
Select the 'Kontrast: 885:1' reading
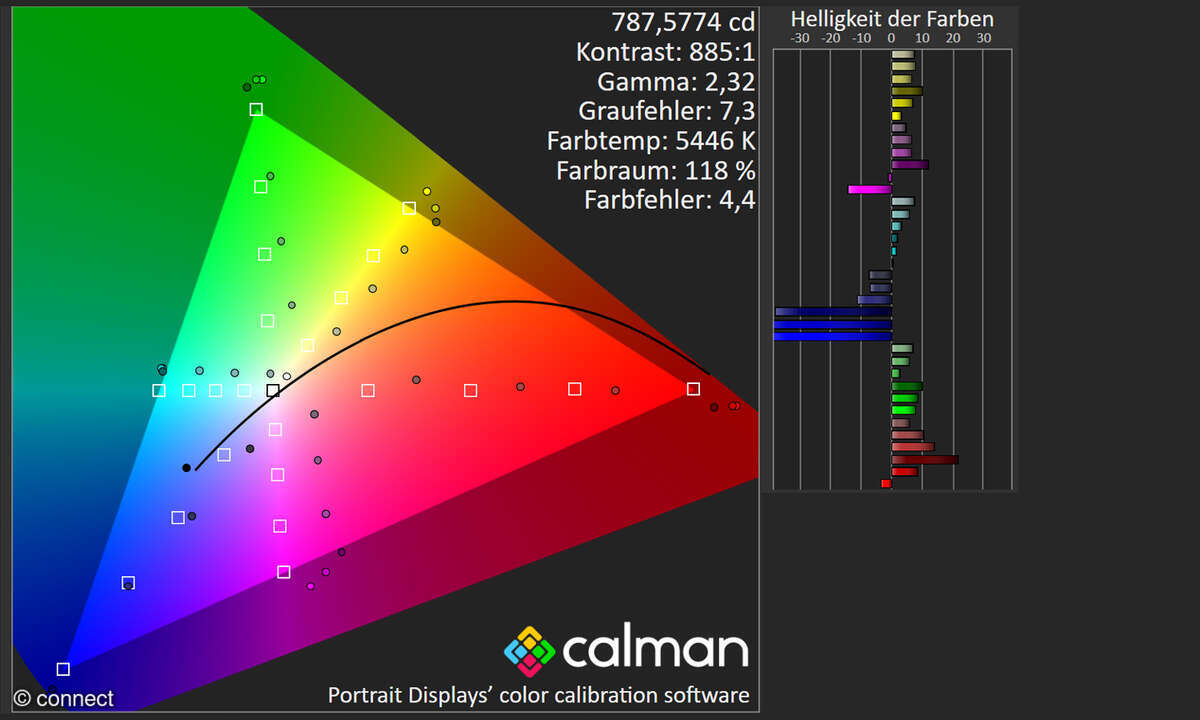tap(665, 51)
